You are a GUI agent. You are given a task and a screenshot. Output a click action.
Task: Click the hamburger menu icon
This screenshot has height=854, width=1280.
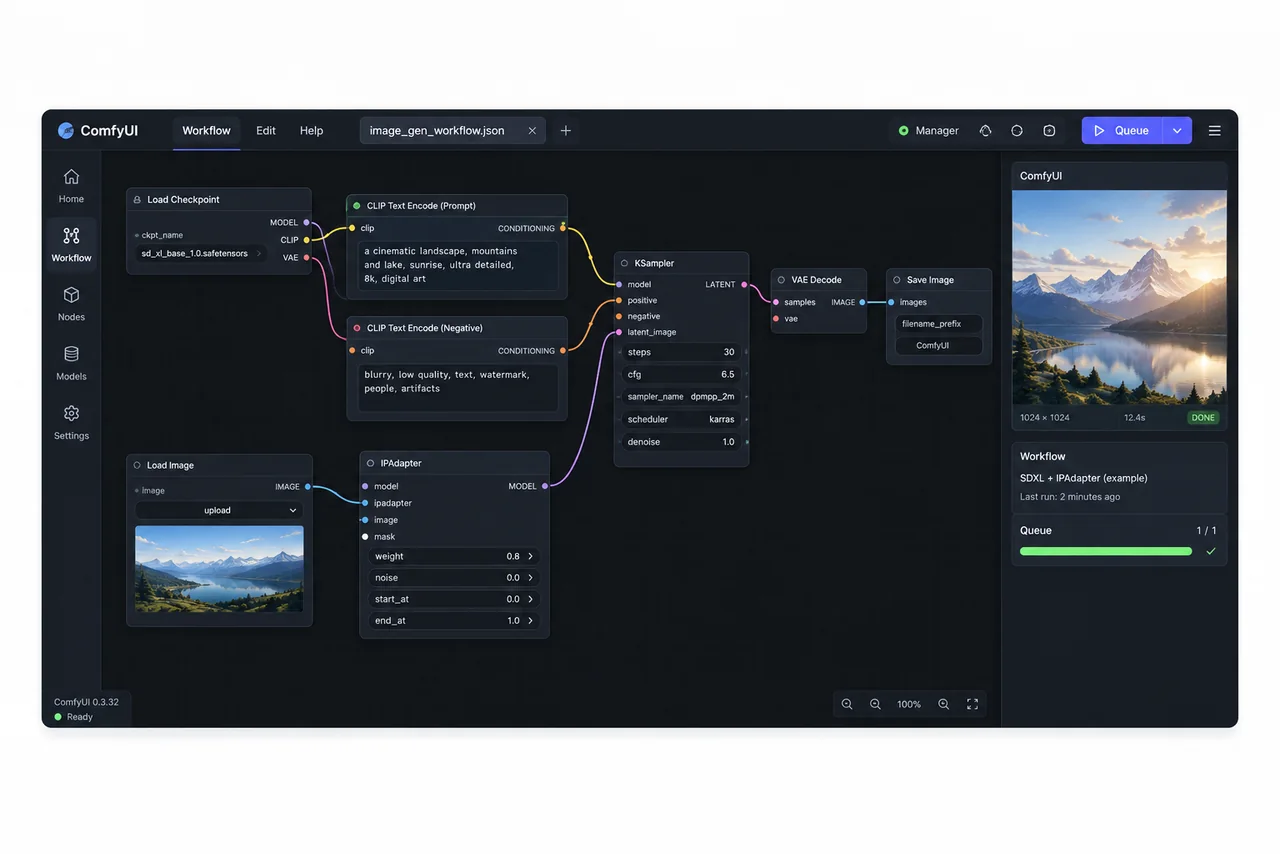point(1214,131)
